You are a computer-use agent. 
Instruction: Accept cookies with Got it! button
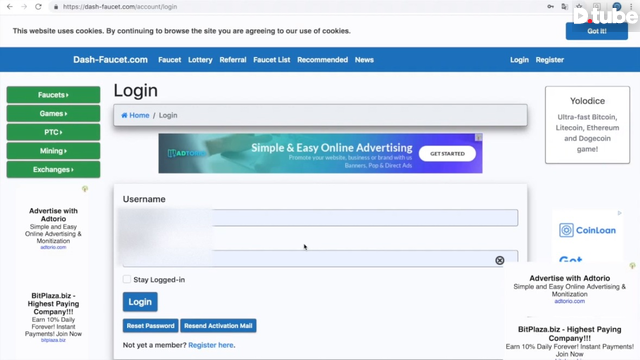[597, 31]
